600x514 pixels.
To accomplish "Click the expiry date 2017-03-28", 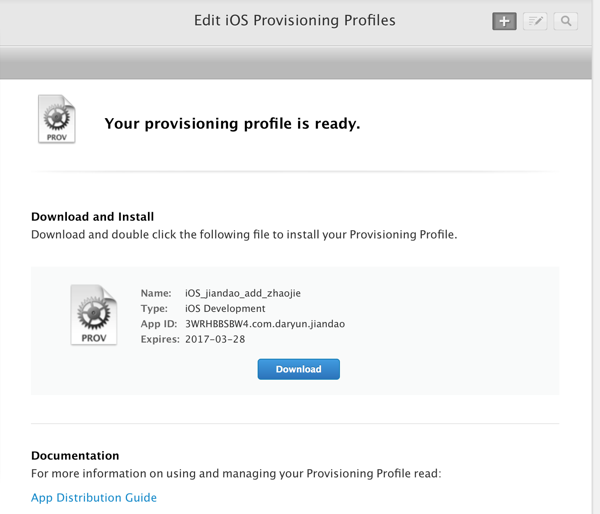I will (215, 339).
